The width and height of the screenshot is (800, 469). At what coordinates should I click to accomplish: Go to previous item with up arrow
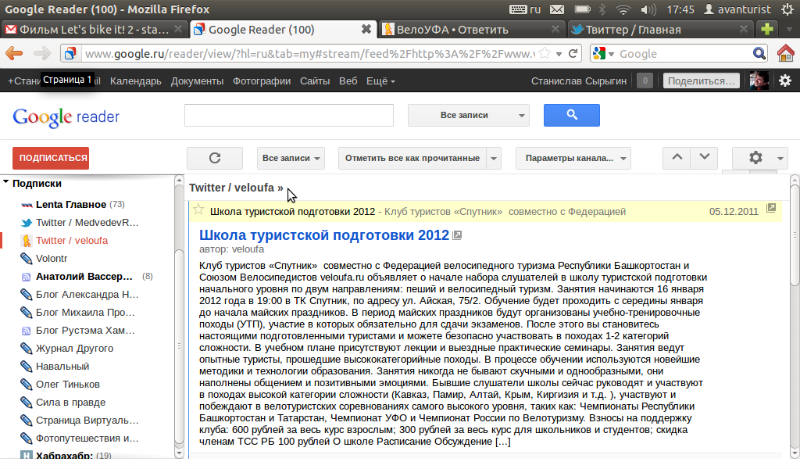pos(677,158)
